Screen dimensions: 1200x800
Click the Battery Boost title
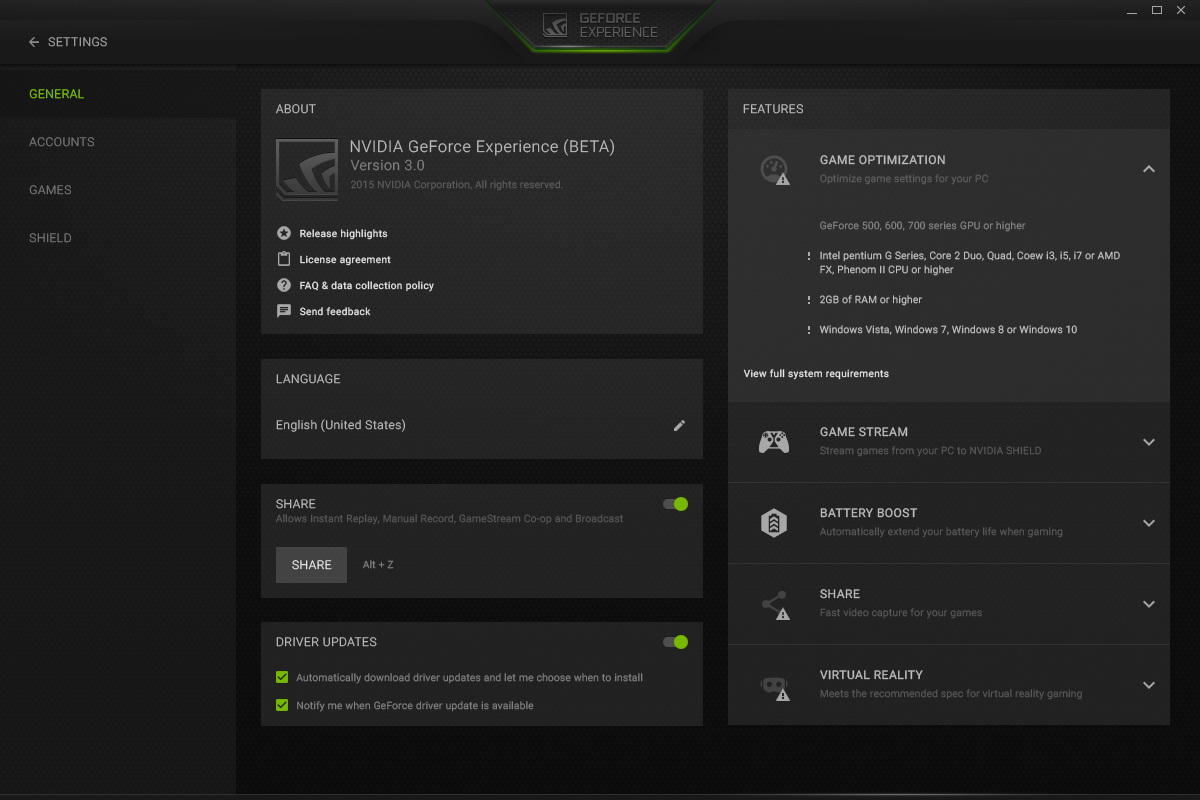[x=868, y=513]
